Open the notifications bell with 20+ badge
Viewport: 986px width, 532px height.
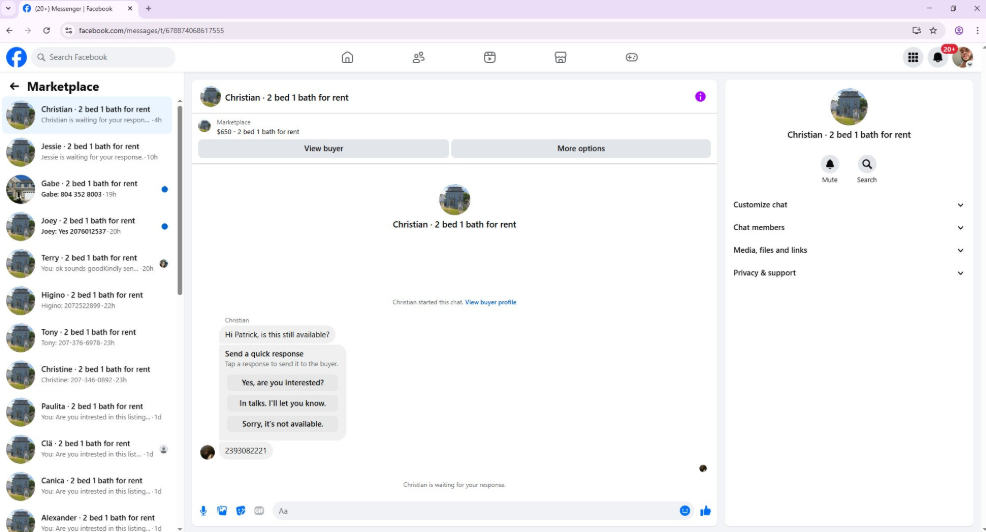[938, 57]
